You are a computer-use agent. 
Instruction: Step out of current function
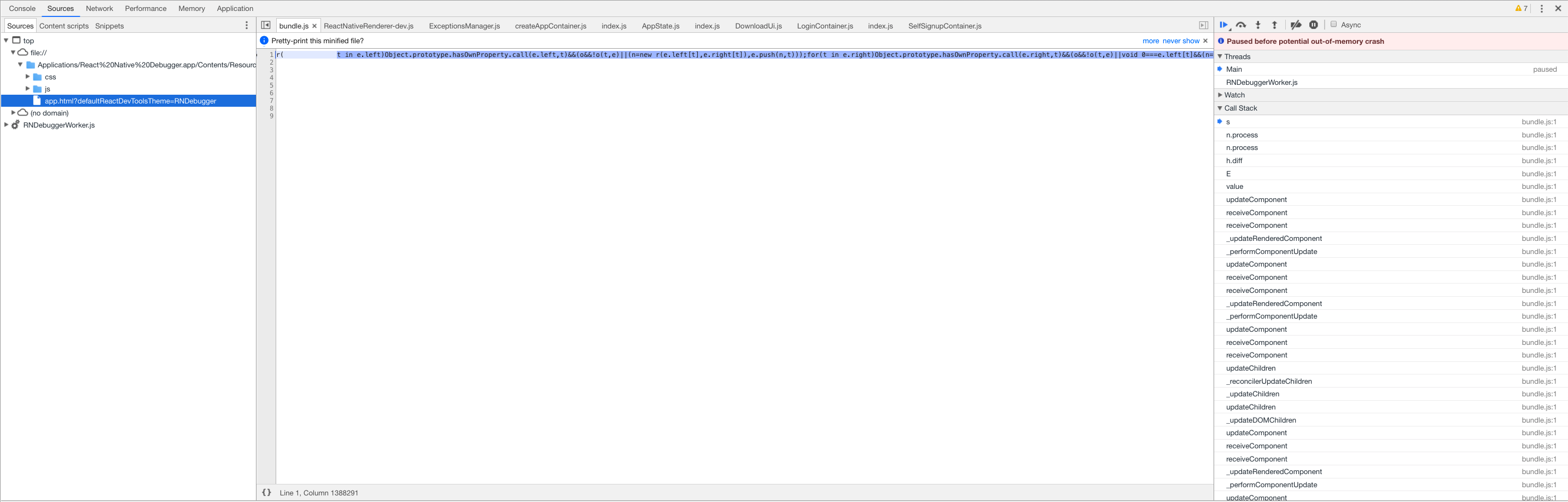click(x=1275, y=25)
